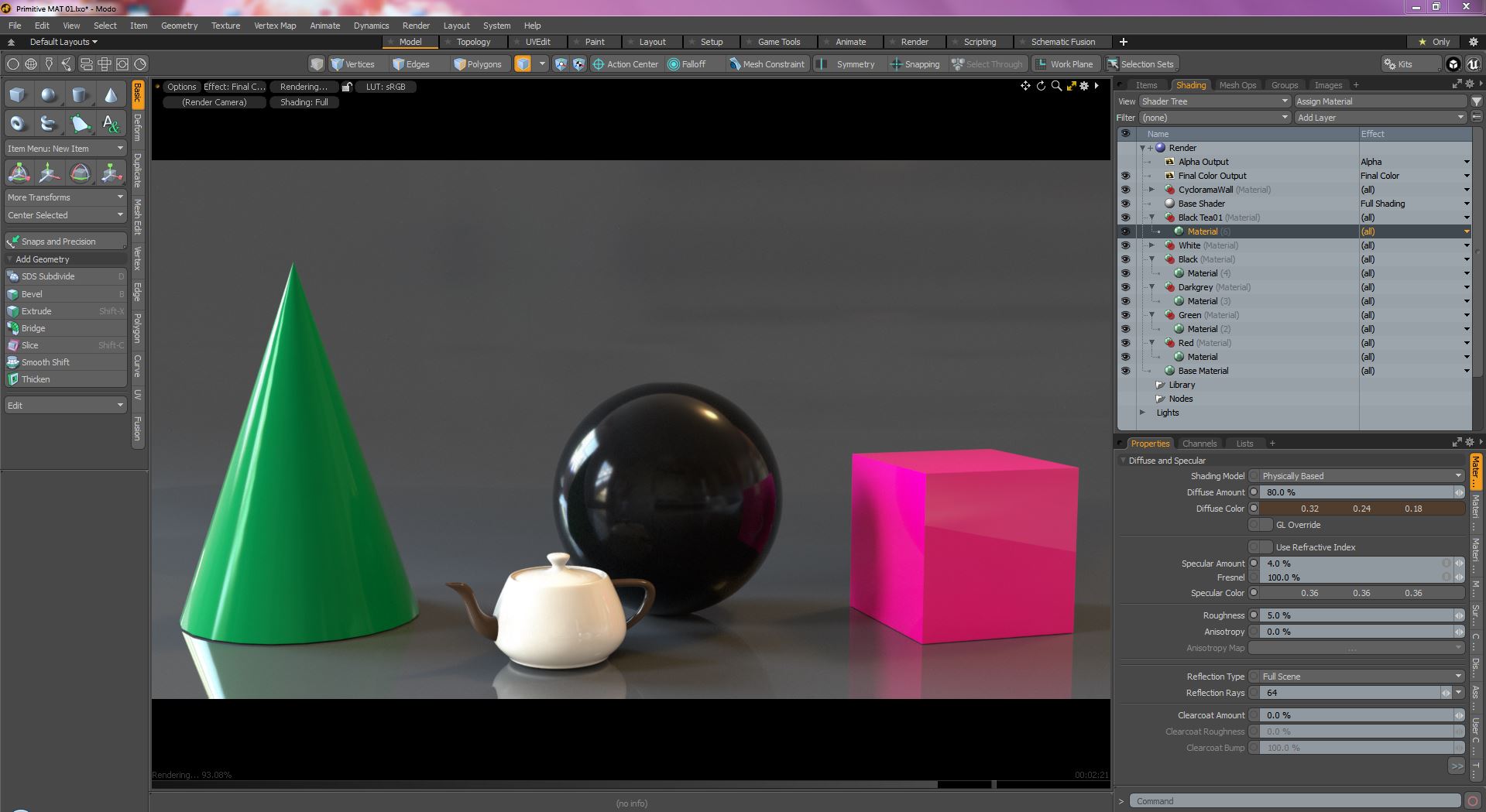Click the globe icon in the mode toolbar
1486x812 pixels.
[31, 64]
